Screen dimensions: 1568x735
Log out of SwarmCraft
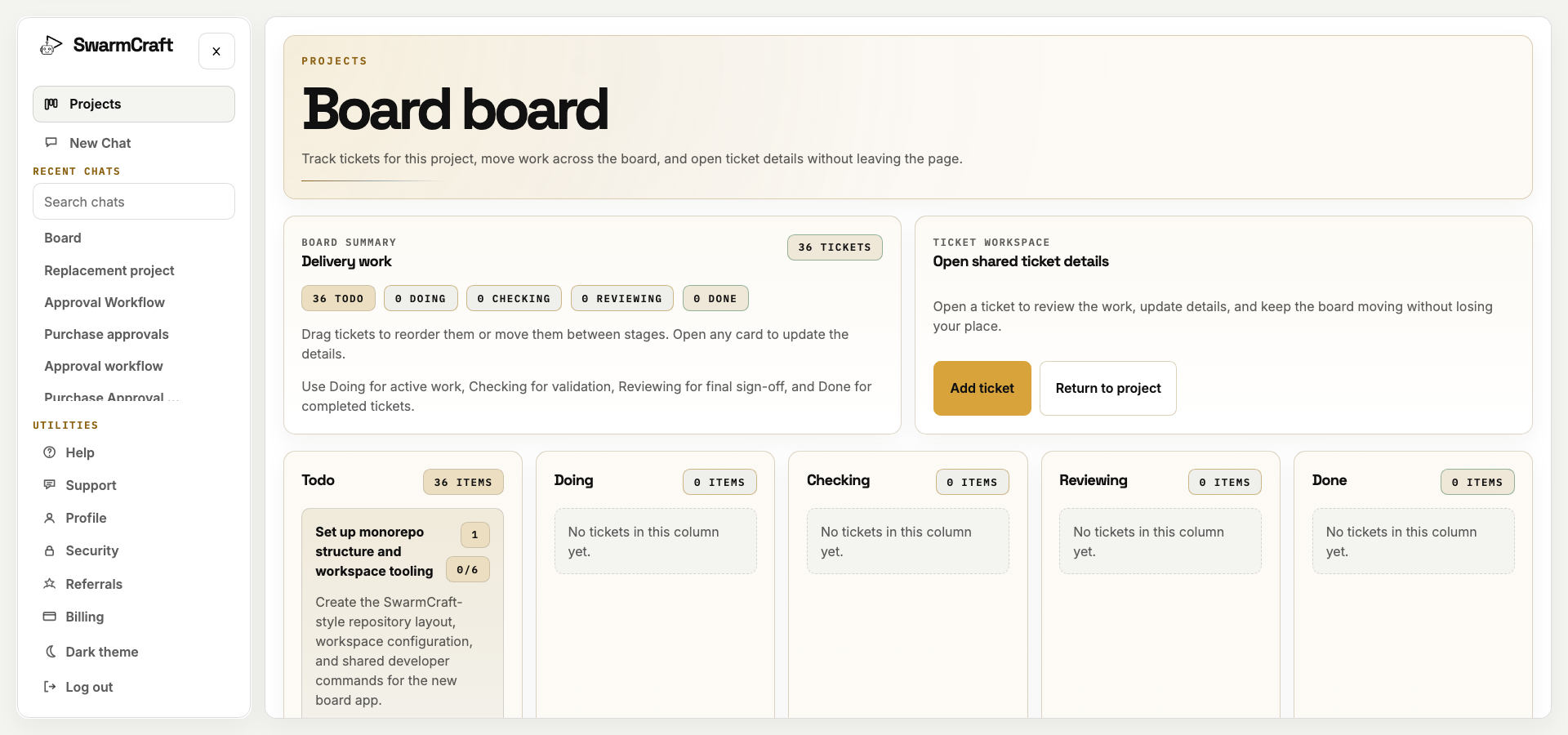click(x=134, y=687)
